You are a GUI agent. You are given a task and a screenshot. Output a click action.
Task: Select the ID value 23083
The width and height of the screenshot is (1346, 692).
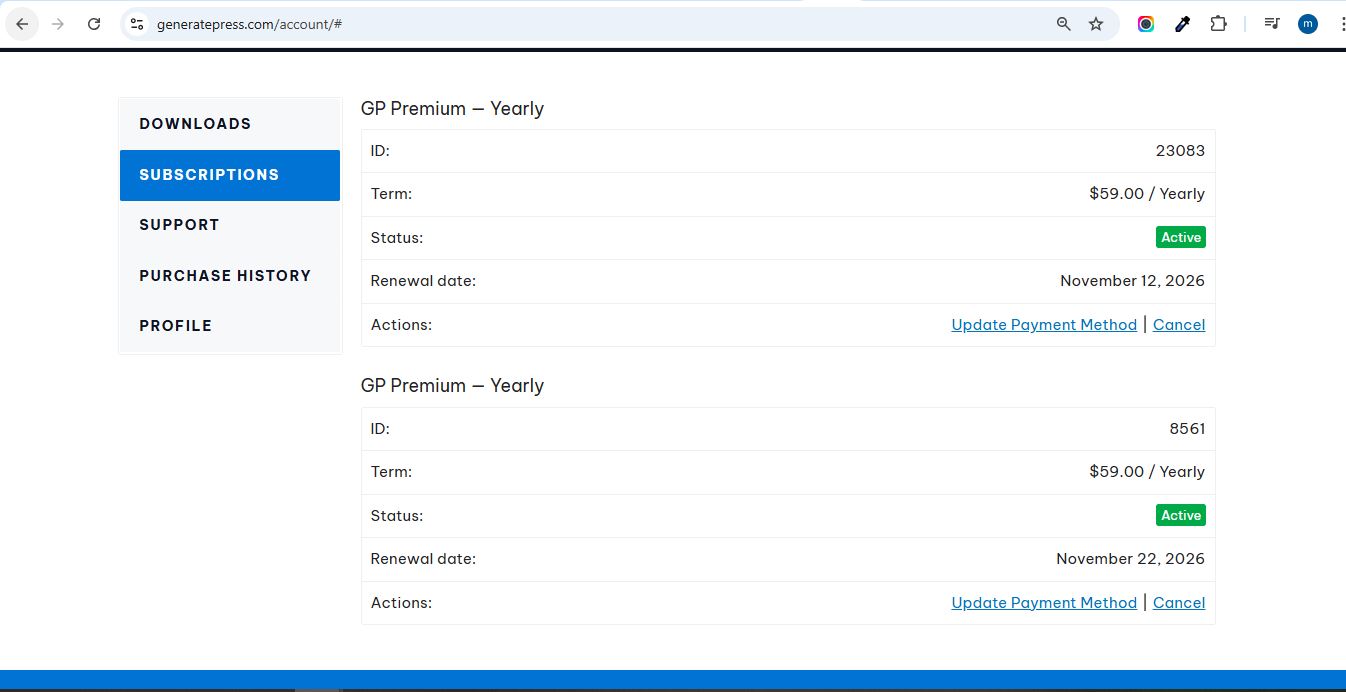pyautogui.click(x=1180, y=151)
